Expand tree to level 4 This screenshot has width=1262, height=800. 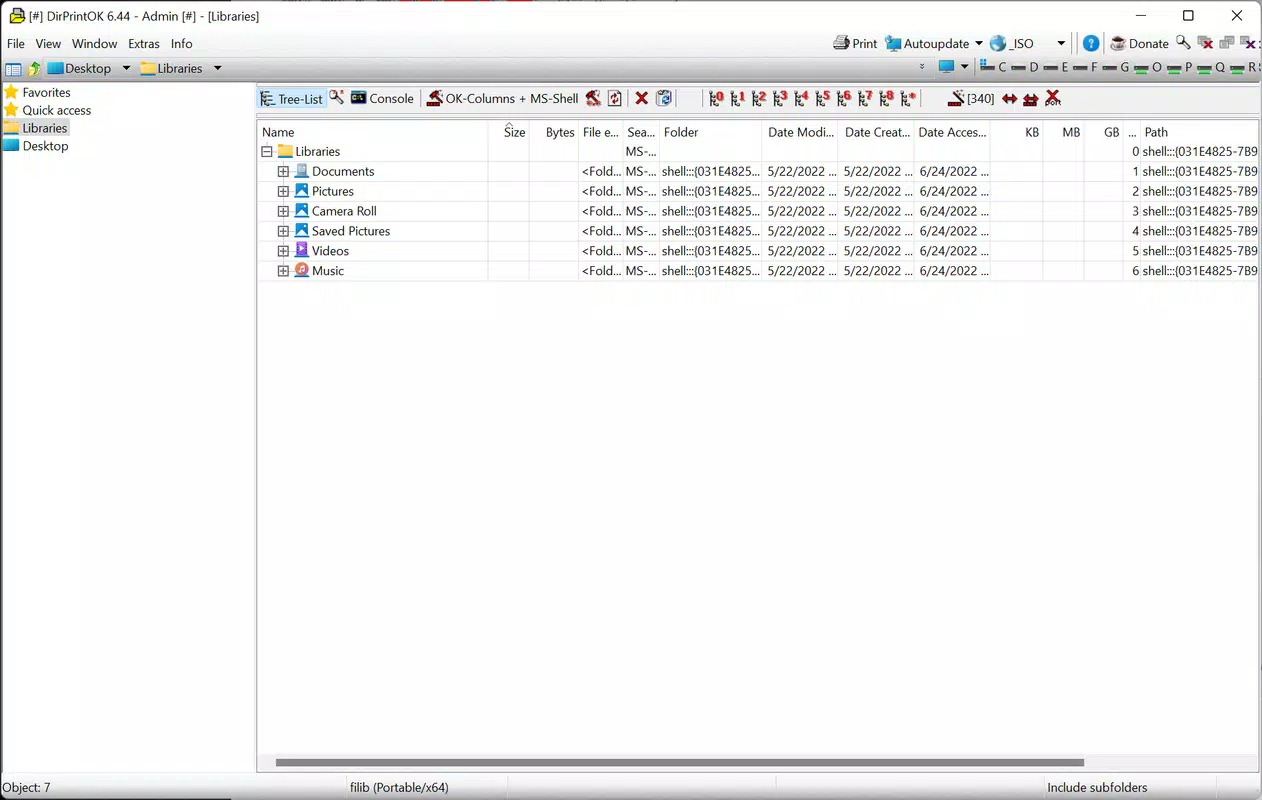click(x=801, y=98)
